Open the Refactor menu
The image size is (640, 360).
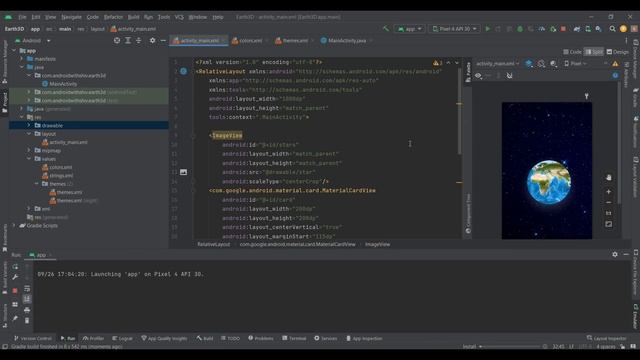point(113,17)
